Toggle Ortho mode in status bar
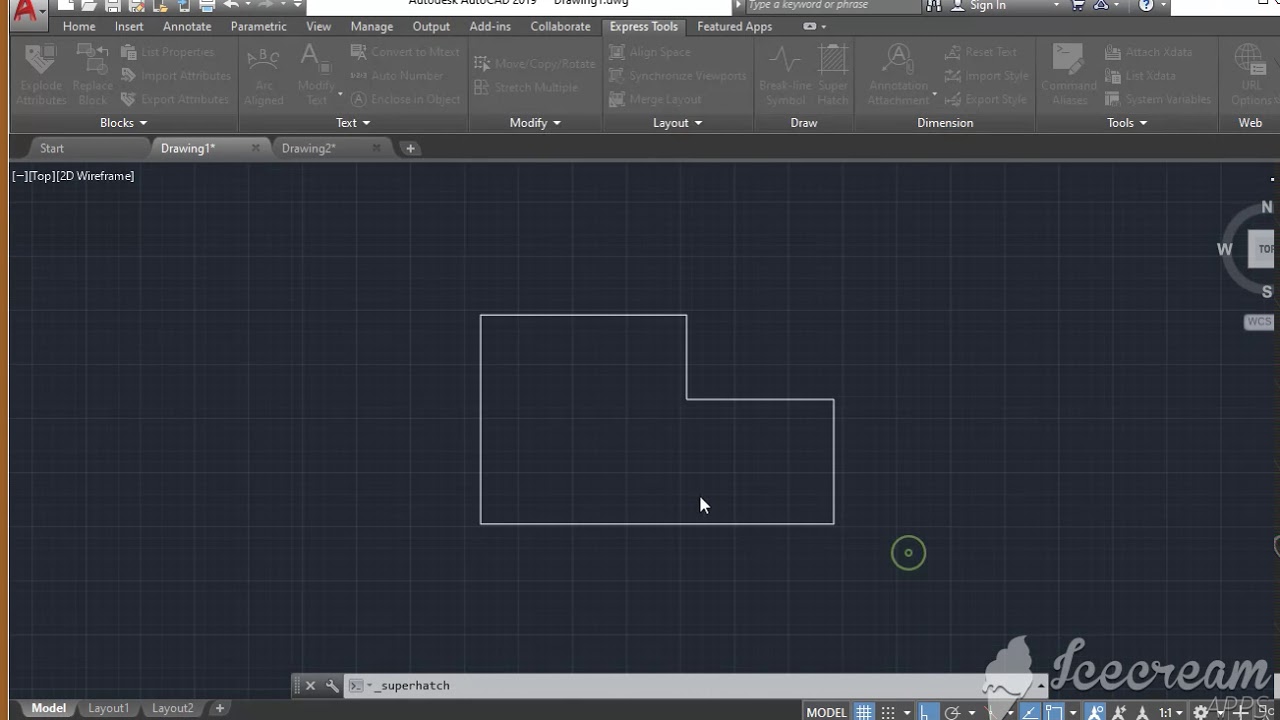The image size is (1280, 720). 928,712
